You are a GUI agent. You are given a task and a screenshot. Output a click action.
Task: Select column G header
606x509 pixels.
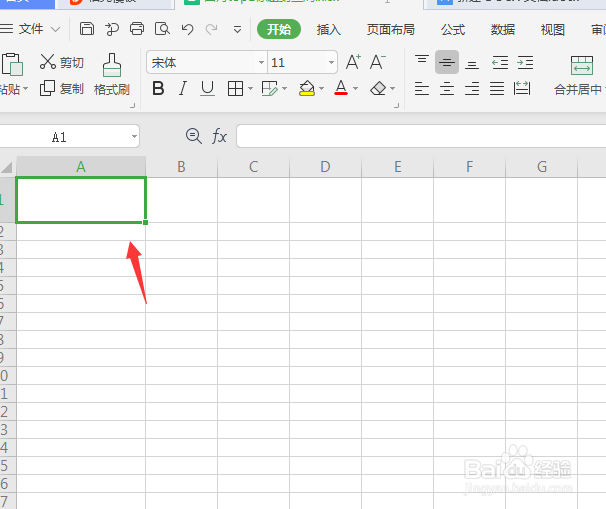541,167
